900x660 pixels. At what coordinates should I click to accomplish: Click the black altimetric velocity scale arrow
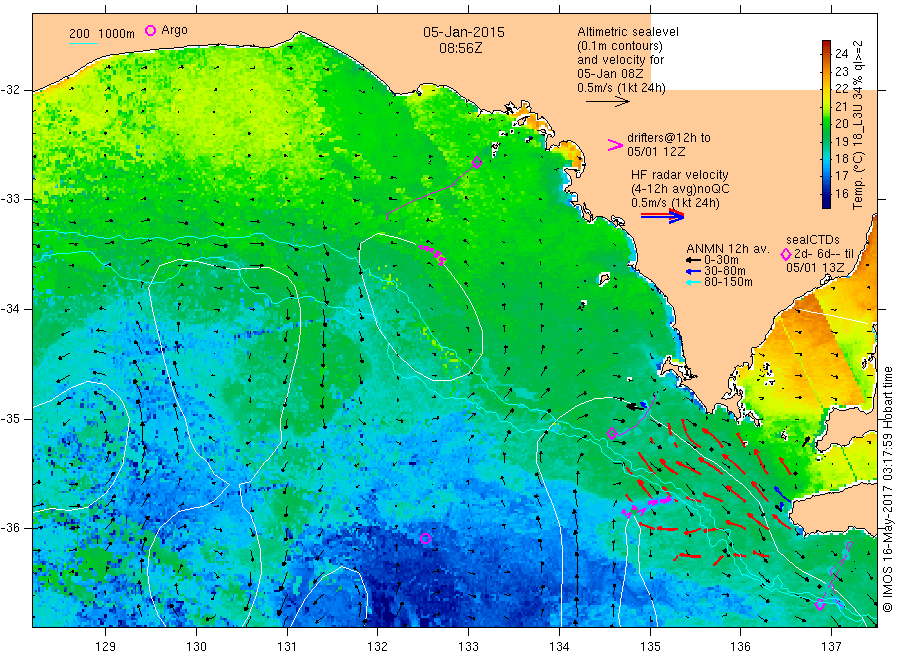pos(608,102)
